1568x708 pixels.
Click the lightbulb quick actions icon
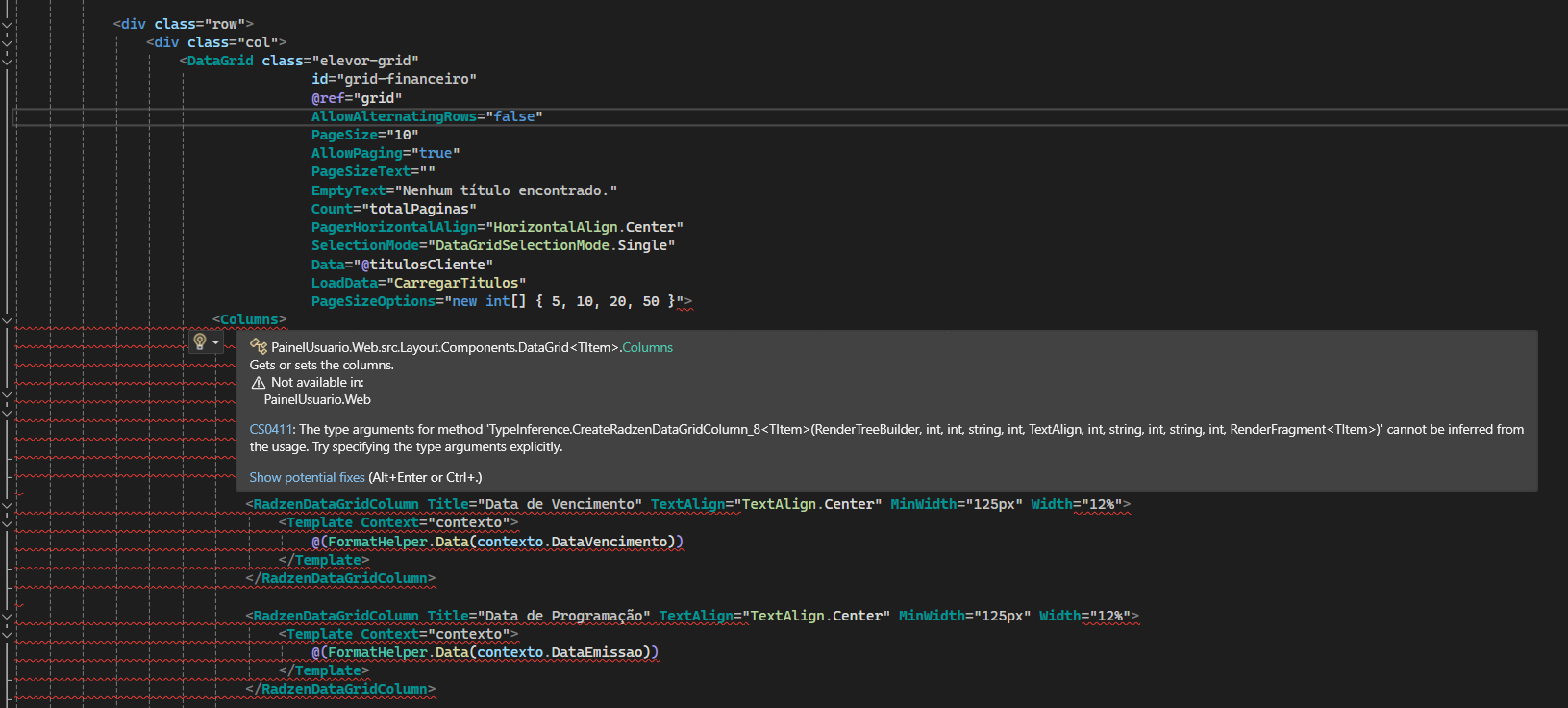[200, 341]
